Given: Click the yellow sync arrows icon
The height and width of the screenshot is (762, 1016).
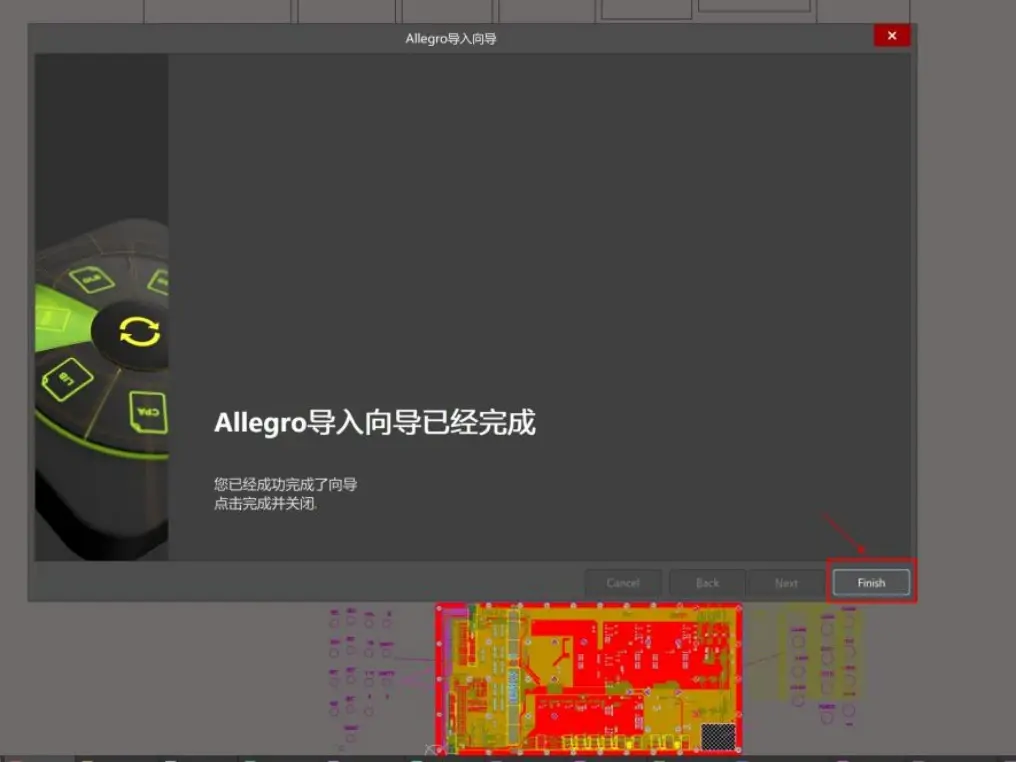Looking at the screenshot, I should tap(139, 332).
